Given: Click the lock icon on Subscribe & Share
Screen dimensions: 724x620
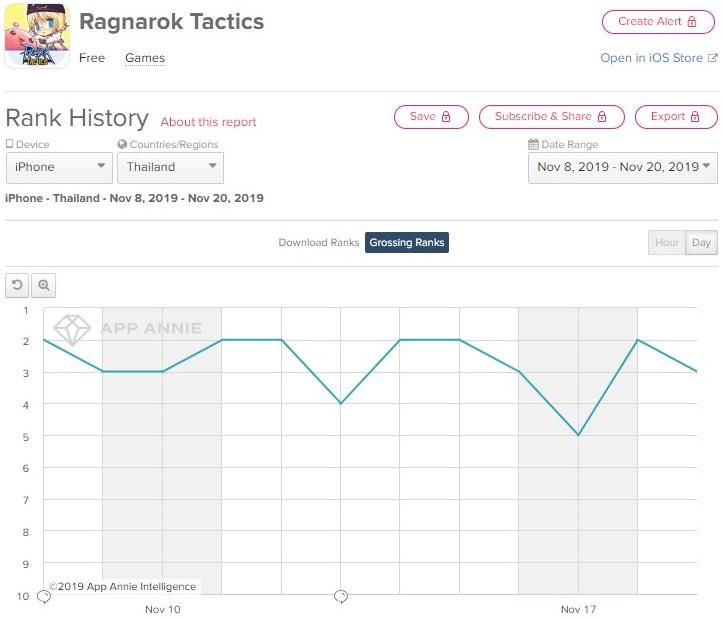Looking at the screenshot, I should pyautogui.click(x=602, y=117).
